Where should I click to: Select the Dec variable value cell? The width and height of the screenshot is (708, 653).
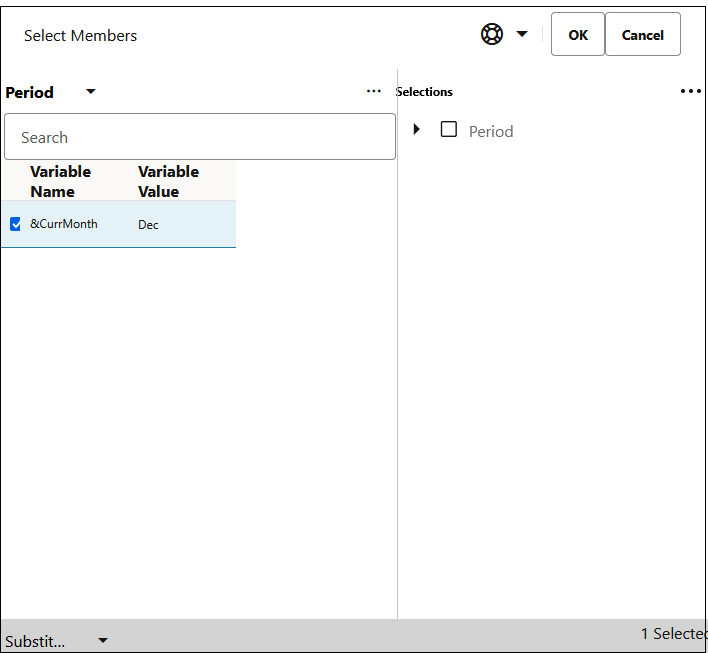[x=148, y=225]
